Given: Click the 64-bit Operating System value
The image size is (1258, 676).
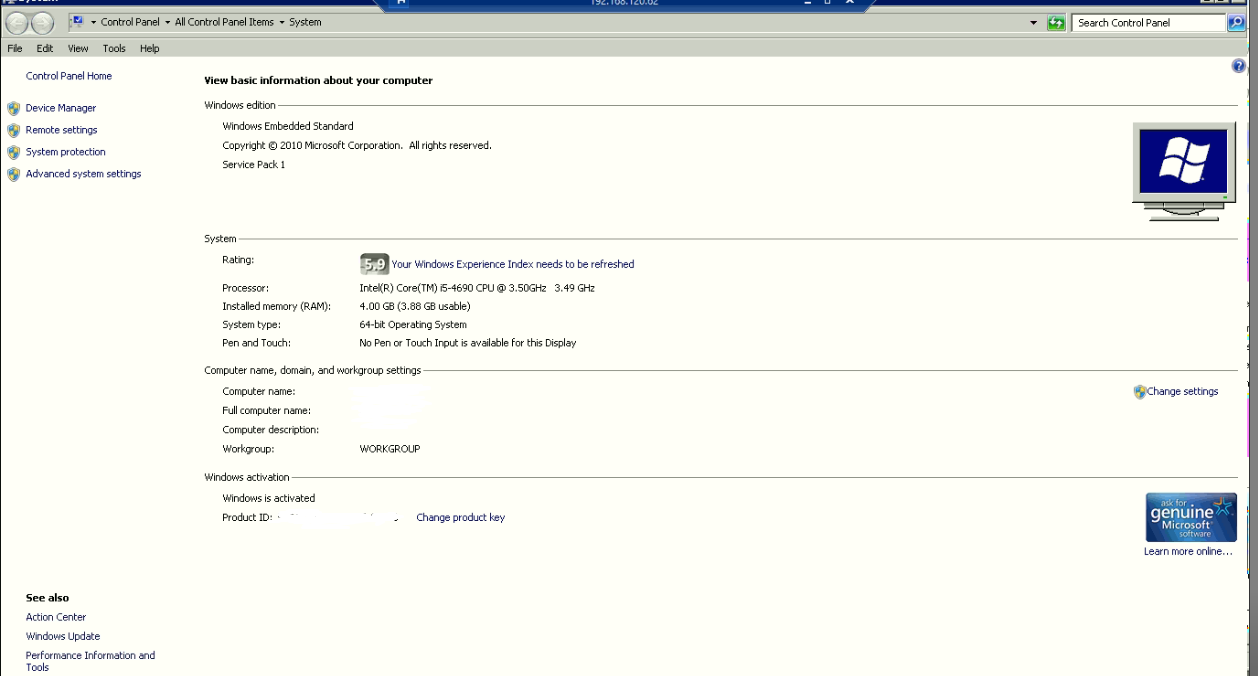Looking at the screenshot, I should coord(413,325).
